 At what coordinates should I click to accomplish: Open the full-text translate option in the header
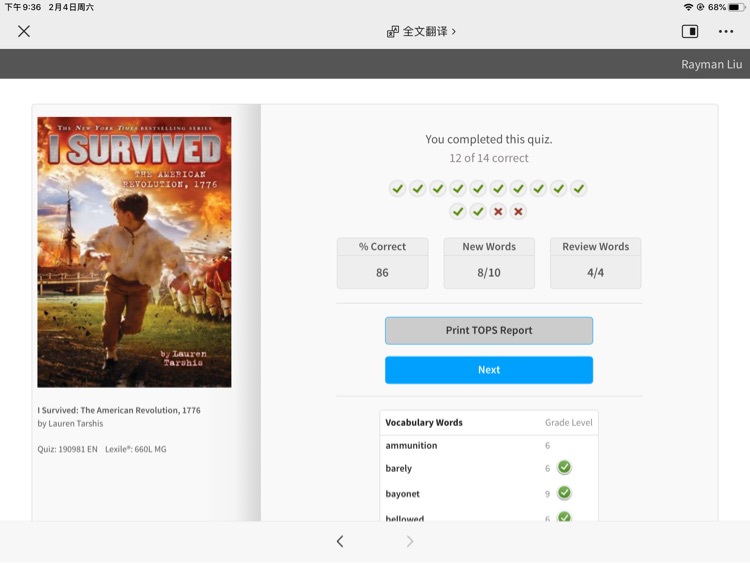[421, 32]
